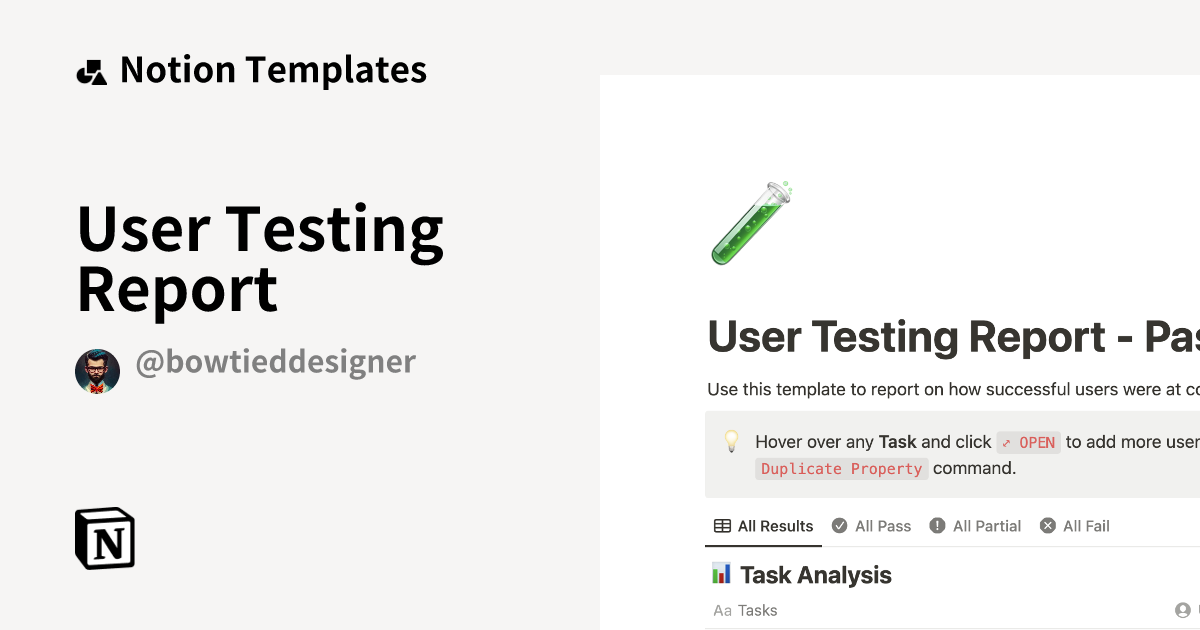The image size is (1200, 630).
Task: Click the large User Testing Report heading
Action: [x=260, y=258]
